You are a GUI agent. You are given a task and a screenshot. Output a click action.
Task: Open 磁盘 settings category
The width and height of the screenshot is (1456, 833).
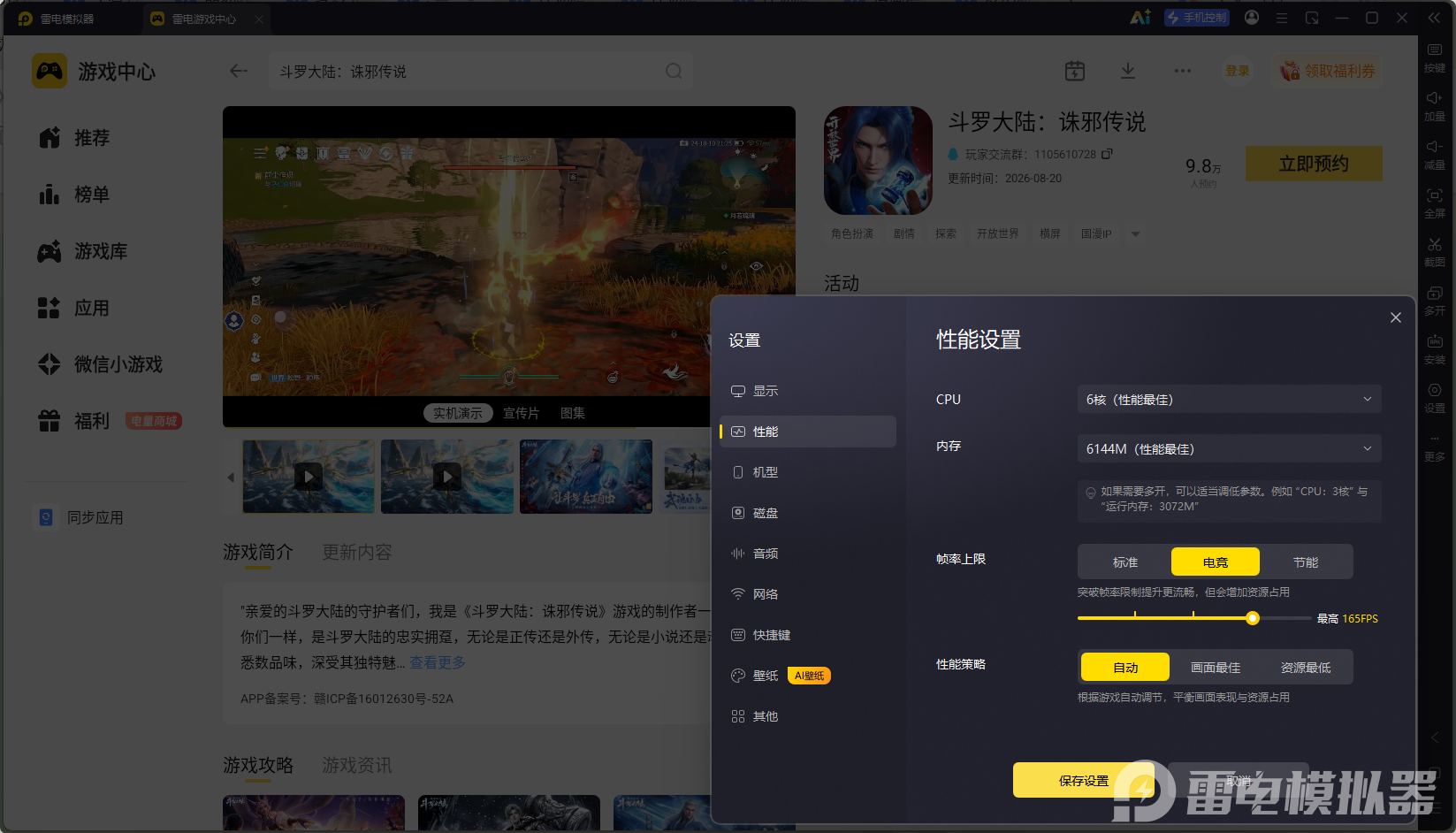click(x=808, y=513)
